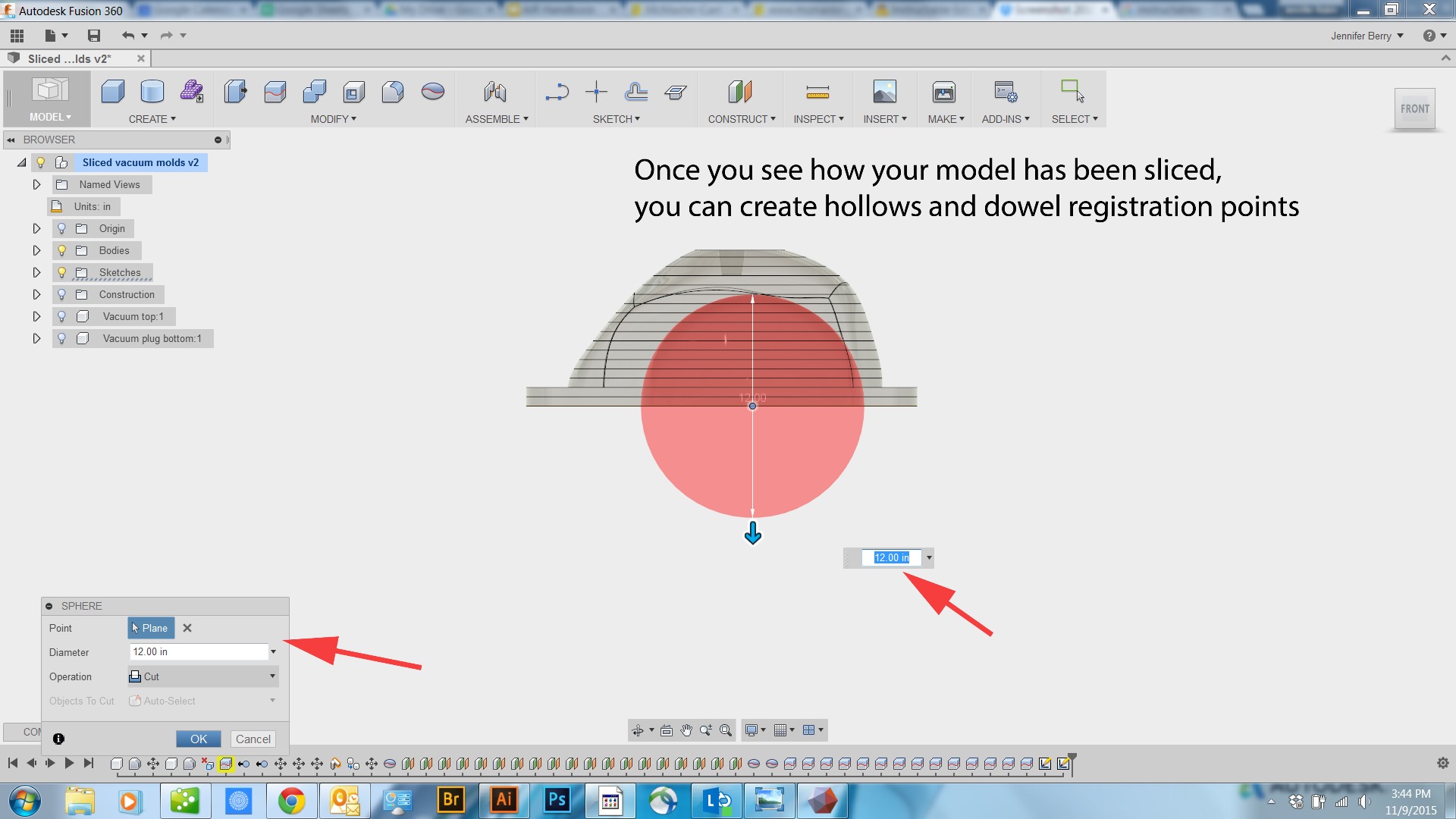The image size is (1456, 819).
Task: Toggle Sketches folder visibility lightbulb
Action: pos(62,272)
